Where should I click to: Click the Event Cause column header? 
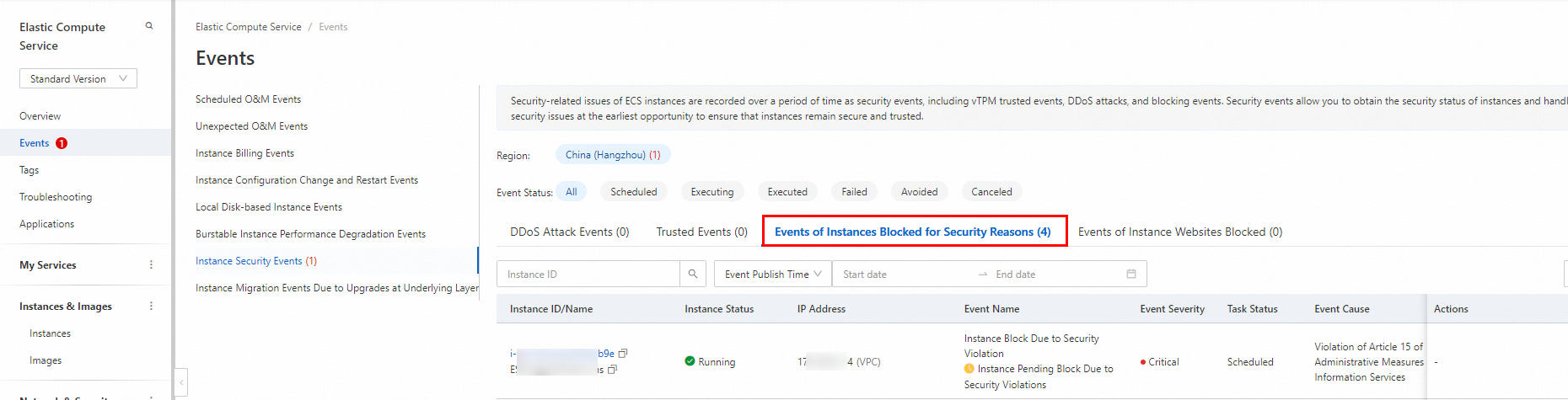pyautogui.click(x=1342, y=309)
